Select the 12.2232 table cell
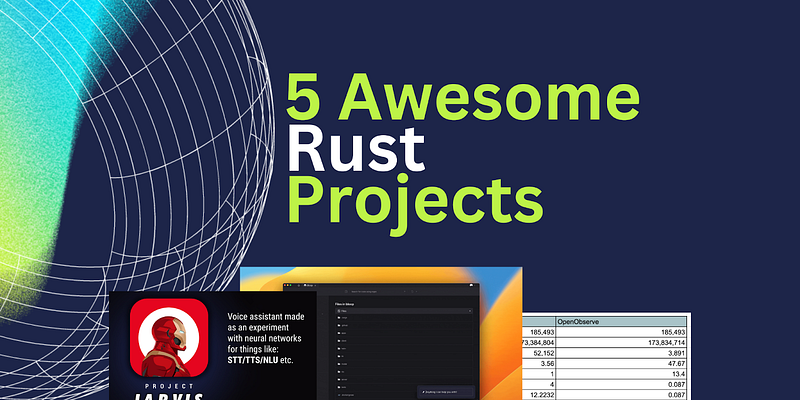This screenshot has width=800, height=400. [x=539, y=394]
